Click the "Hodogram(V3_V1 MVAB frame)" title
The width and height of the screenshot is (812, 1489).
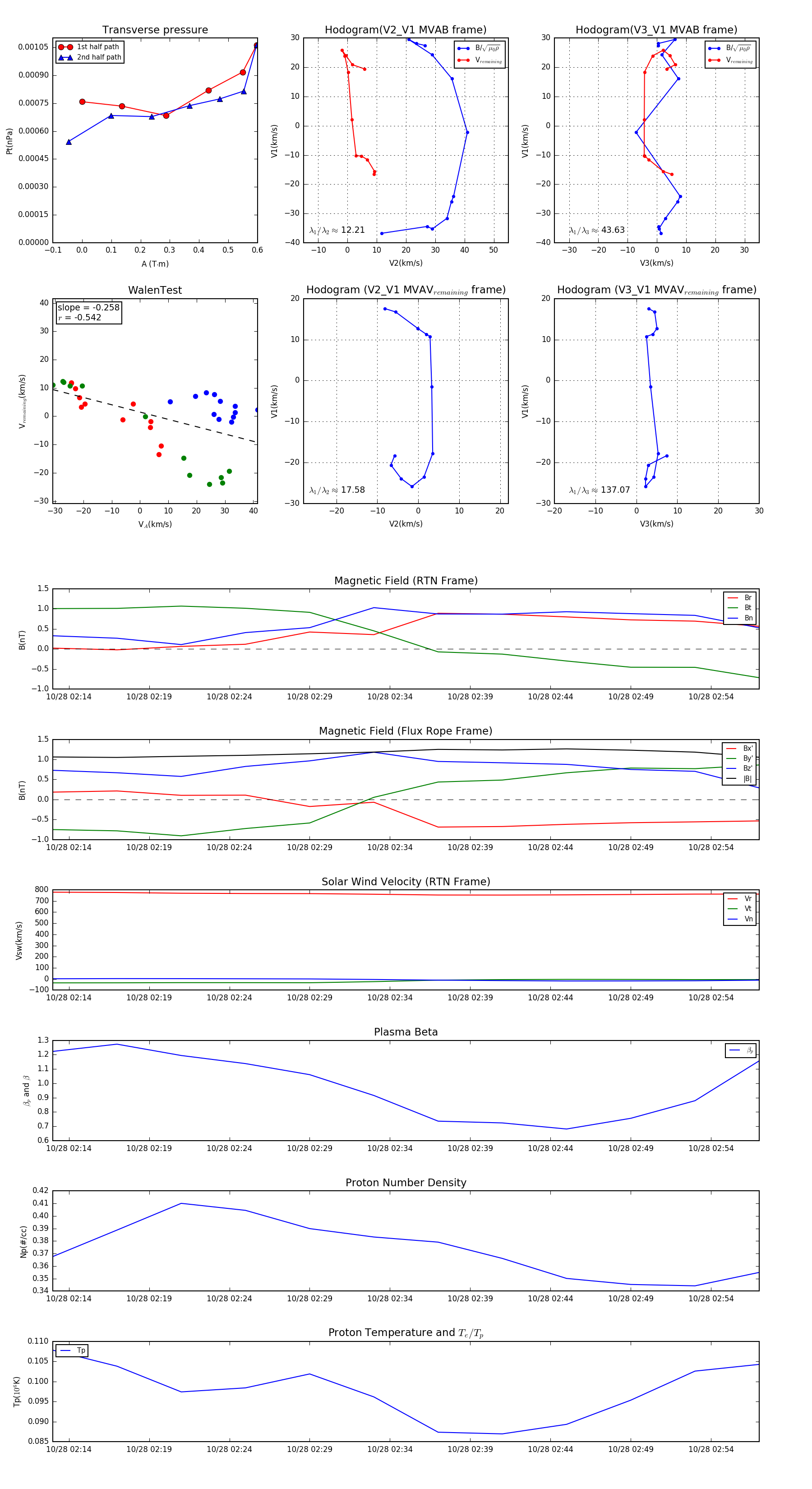pyautogui.click(x=656, y=30)
